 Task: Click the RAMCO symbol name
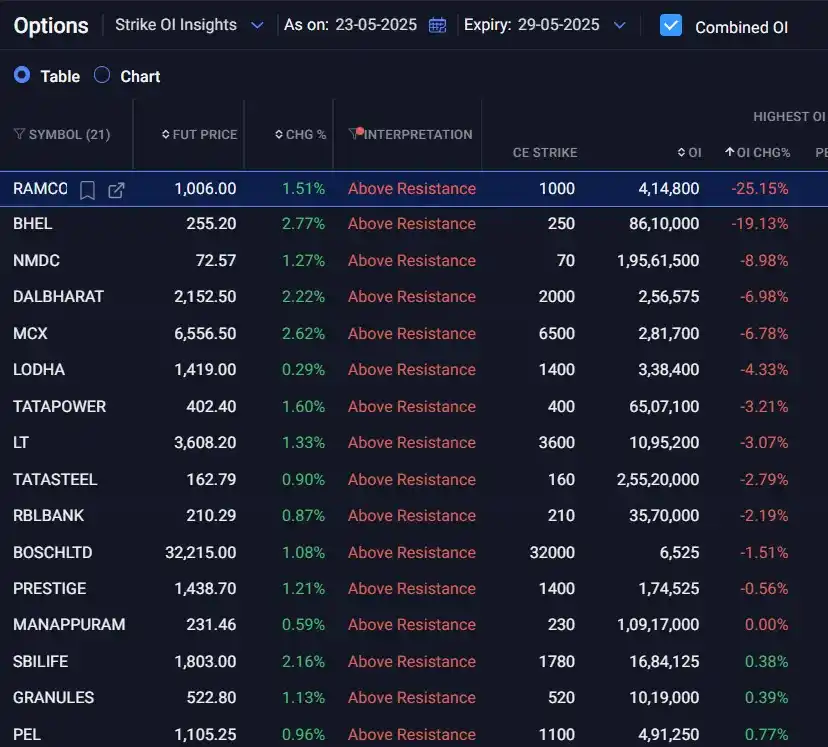40,188
